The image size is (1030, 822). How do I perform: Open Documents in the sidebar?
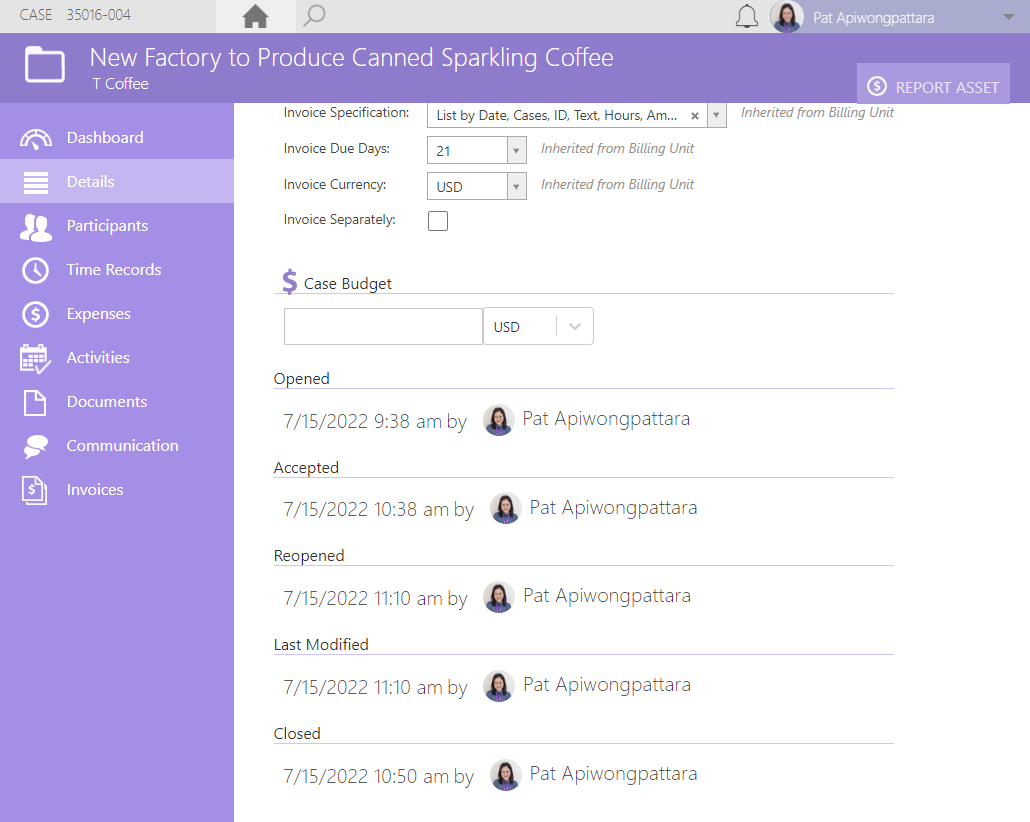tap(117, 401)
